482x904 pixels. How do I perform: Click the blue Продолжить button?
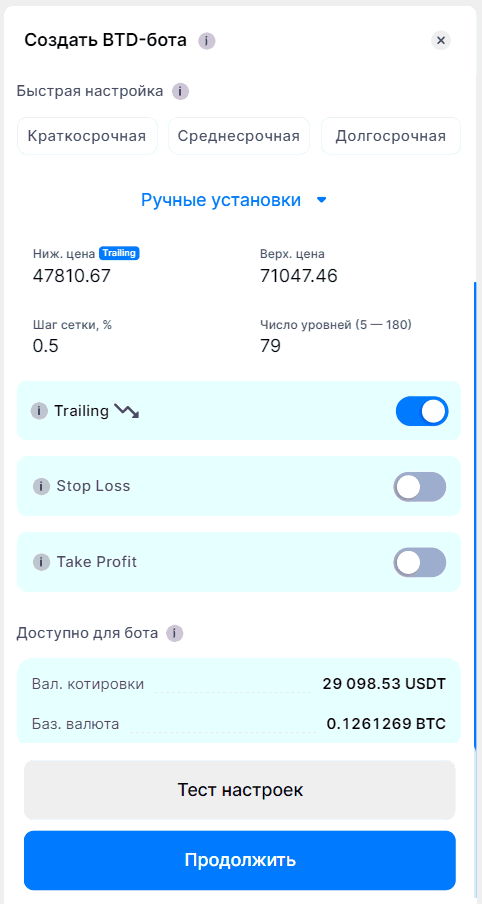pos(240,860)
